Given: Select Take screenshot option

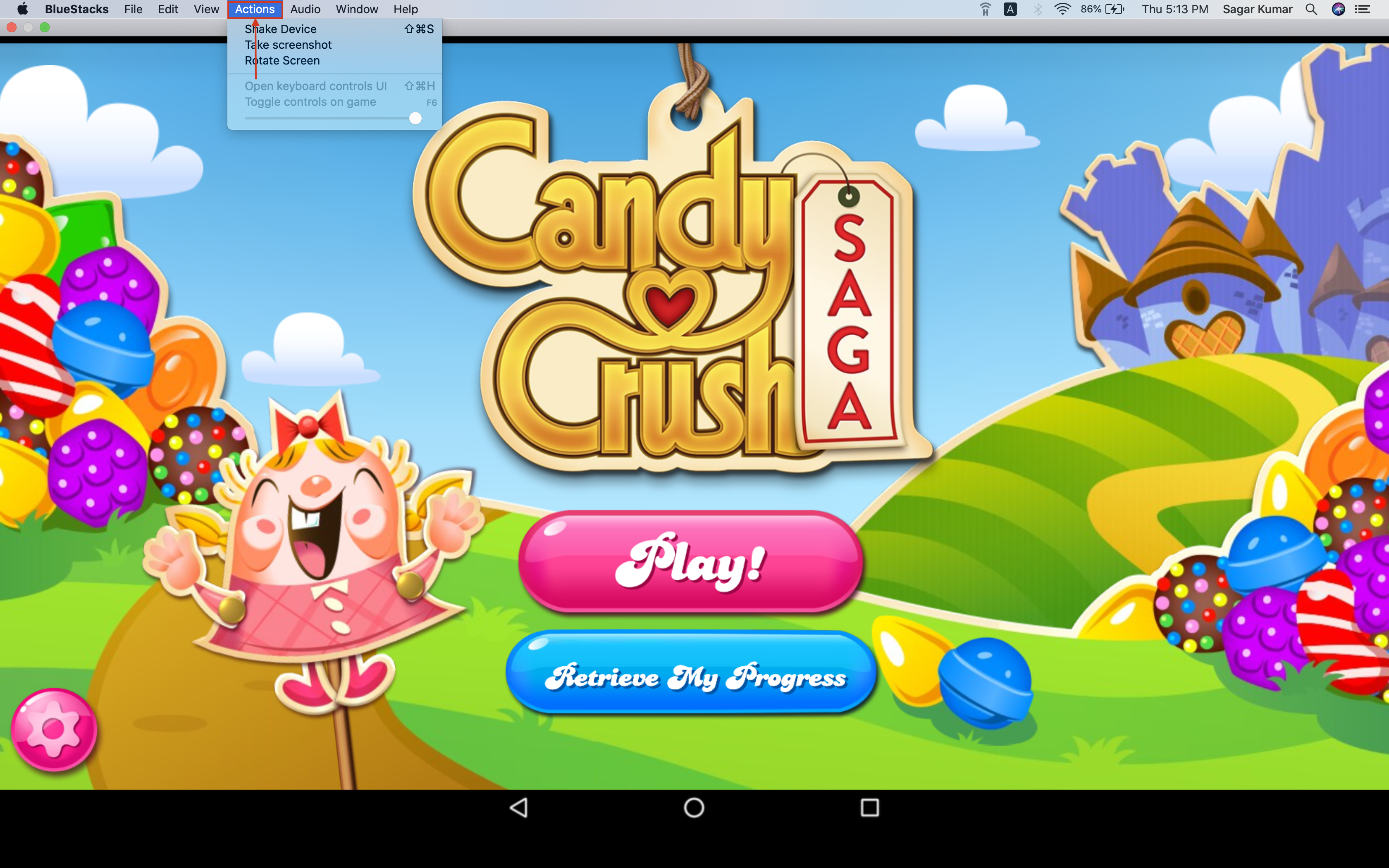Looking at the screenshot, I should (288, 44).
